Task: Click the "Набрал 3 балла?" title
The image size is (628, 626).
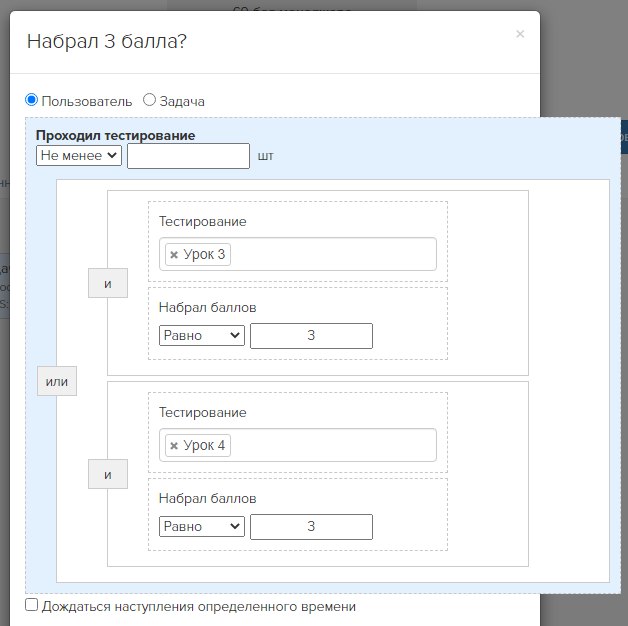Action: coord(107,41)
